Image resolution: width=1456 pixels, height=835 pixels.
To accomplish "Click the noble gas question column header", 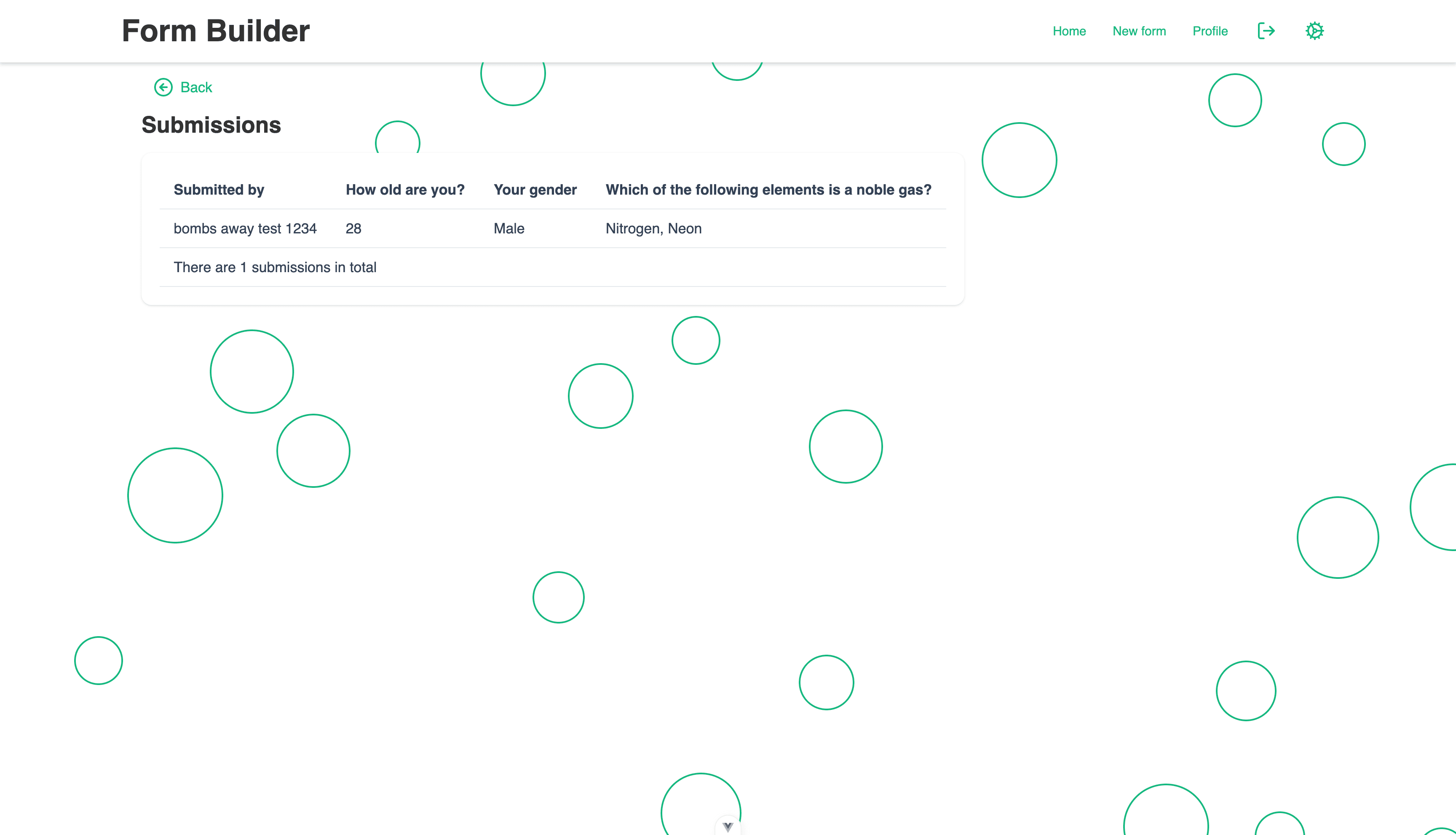I will coord(768,190).
